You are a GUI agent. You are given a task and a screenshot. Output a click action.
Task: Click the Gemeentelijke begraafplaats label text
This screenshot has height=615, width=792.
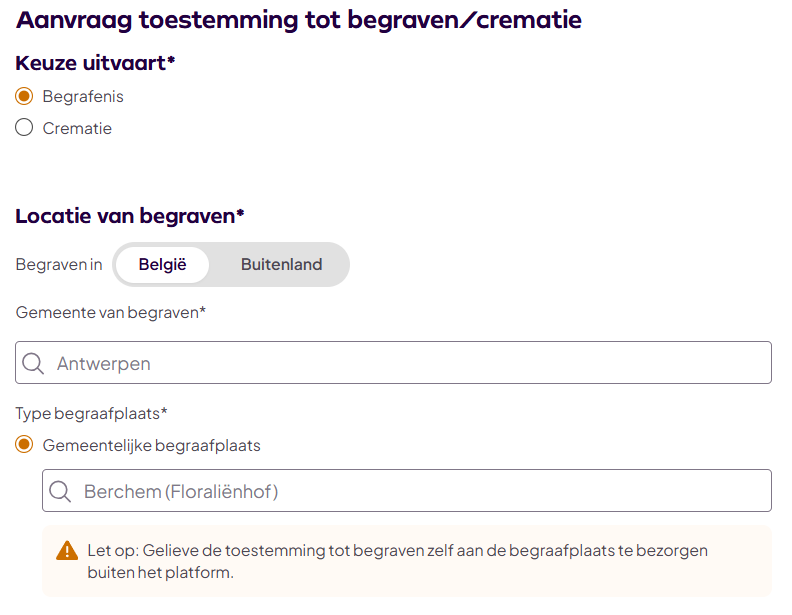tap(151, 445)
